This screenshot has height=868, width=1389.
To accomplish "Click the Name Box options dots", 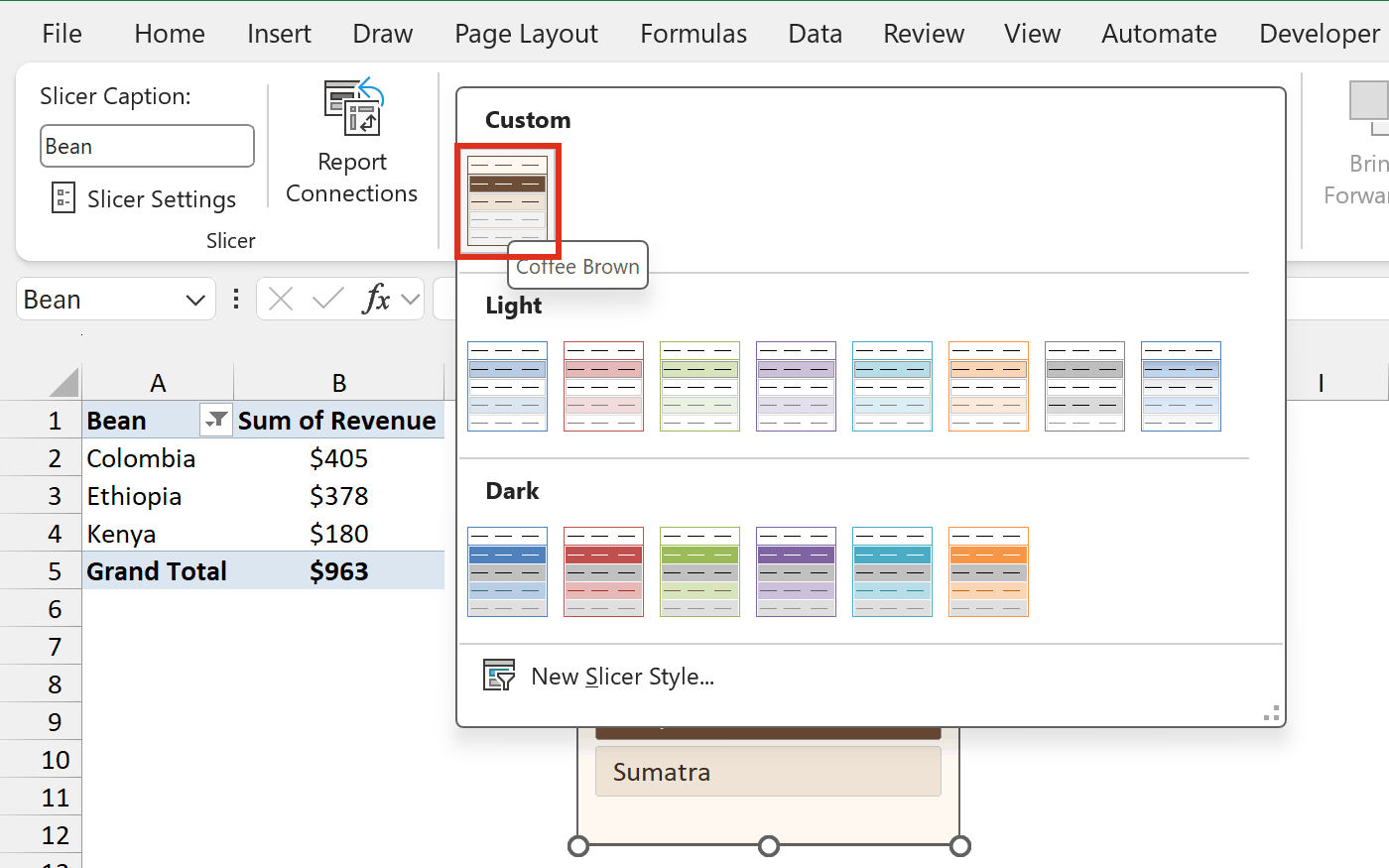I will pyautogui.click(x=236, y=299).
